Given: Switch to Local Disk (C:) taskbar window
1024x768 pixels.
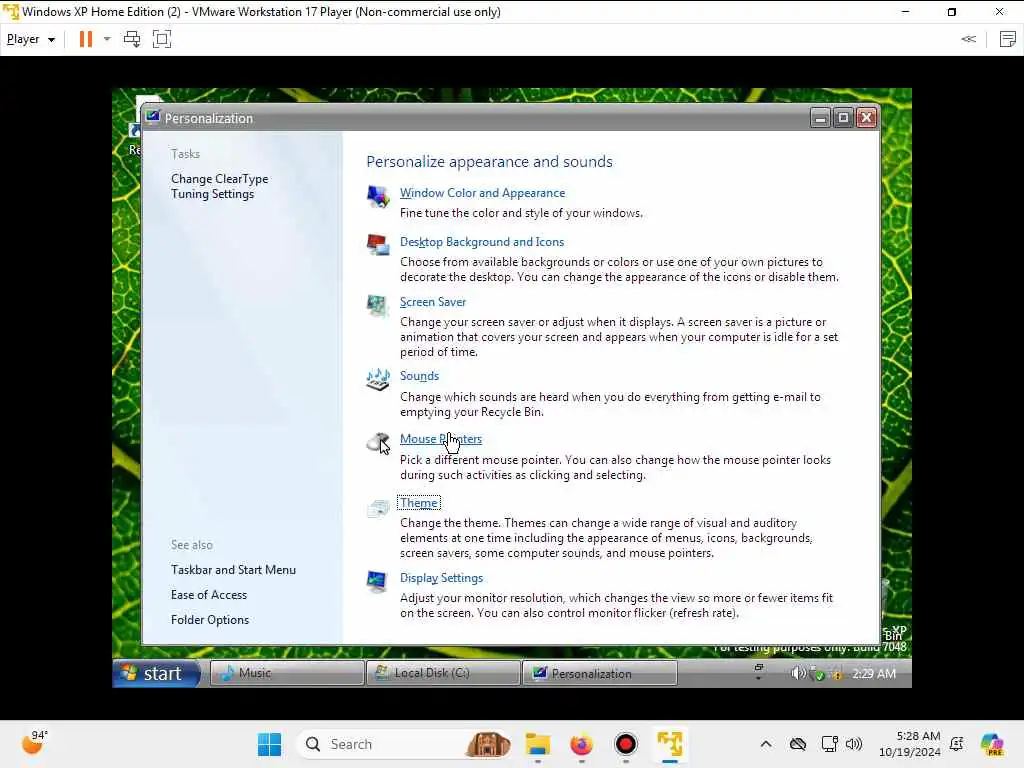Looking at the screenshot, I should coord(443,673).
